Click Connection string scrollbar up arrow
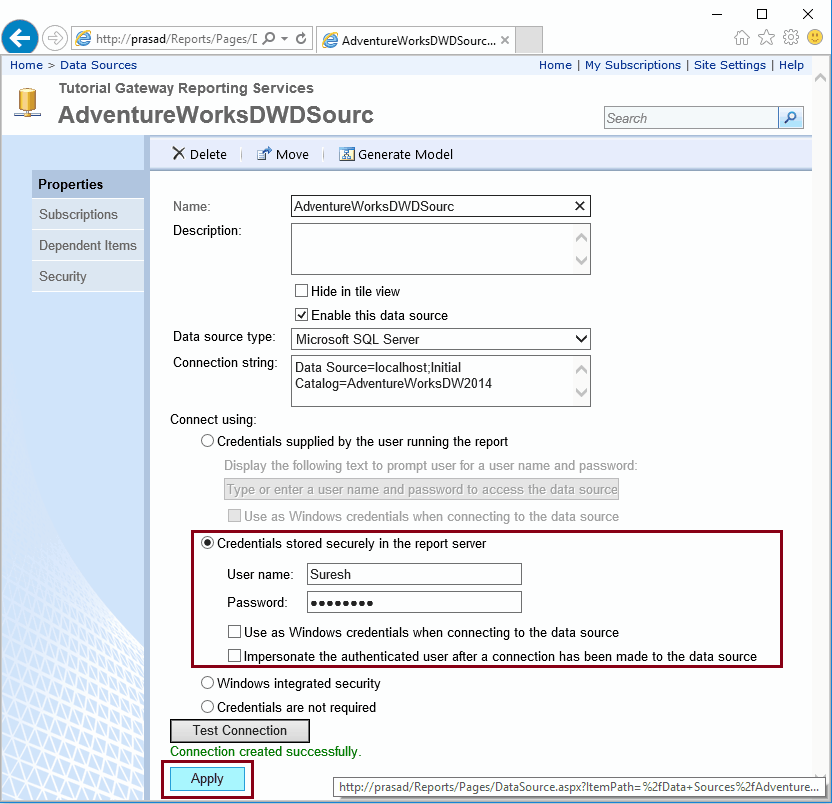This screenshot has width=832, height=804. coord(582,369)
